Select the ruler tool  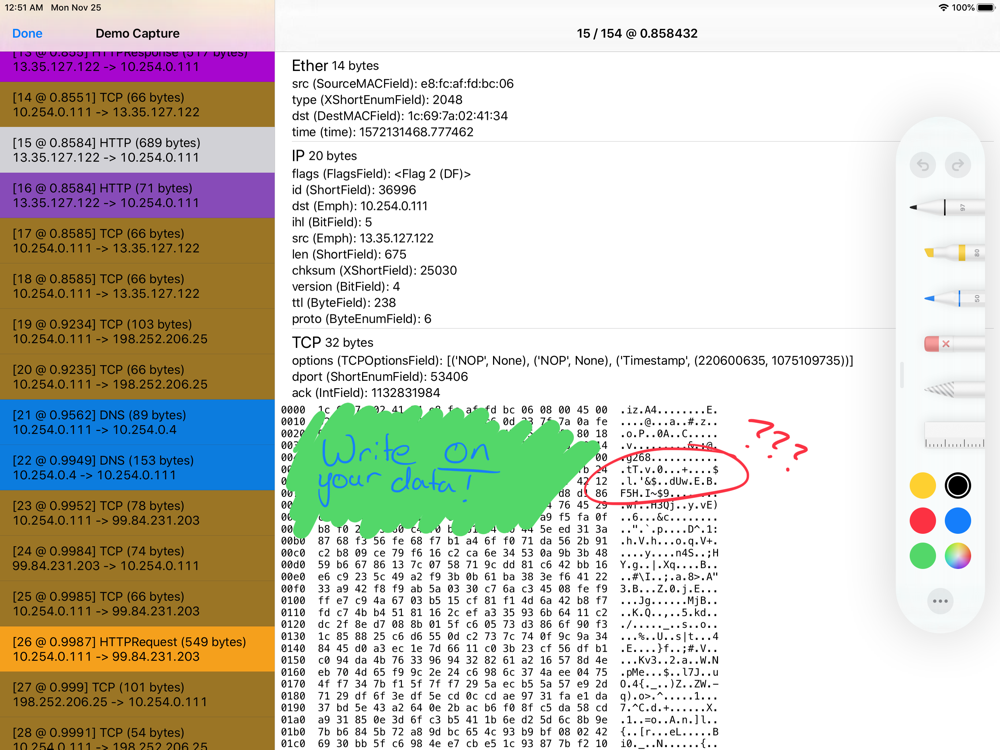point(954,436)
